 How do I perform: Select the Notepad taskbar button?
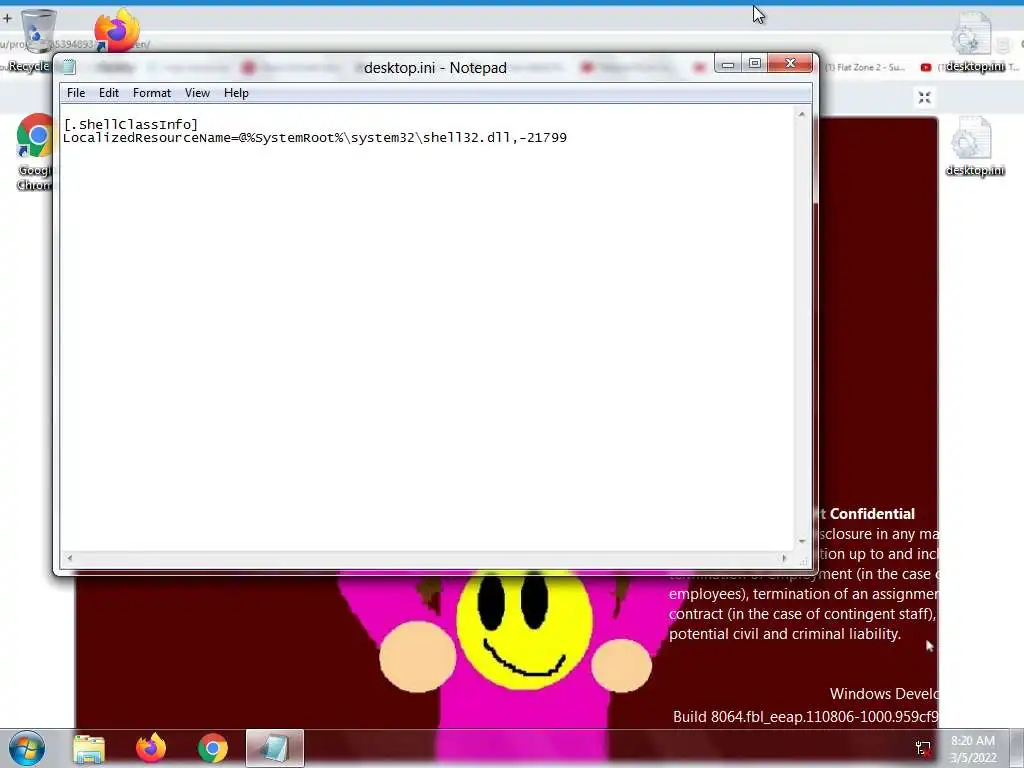tap(275, 748)
